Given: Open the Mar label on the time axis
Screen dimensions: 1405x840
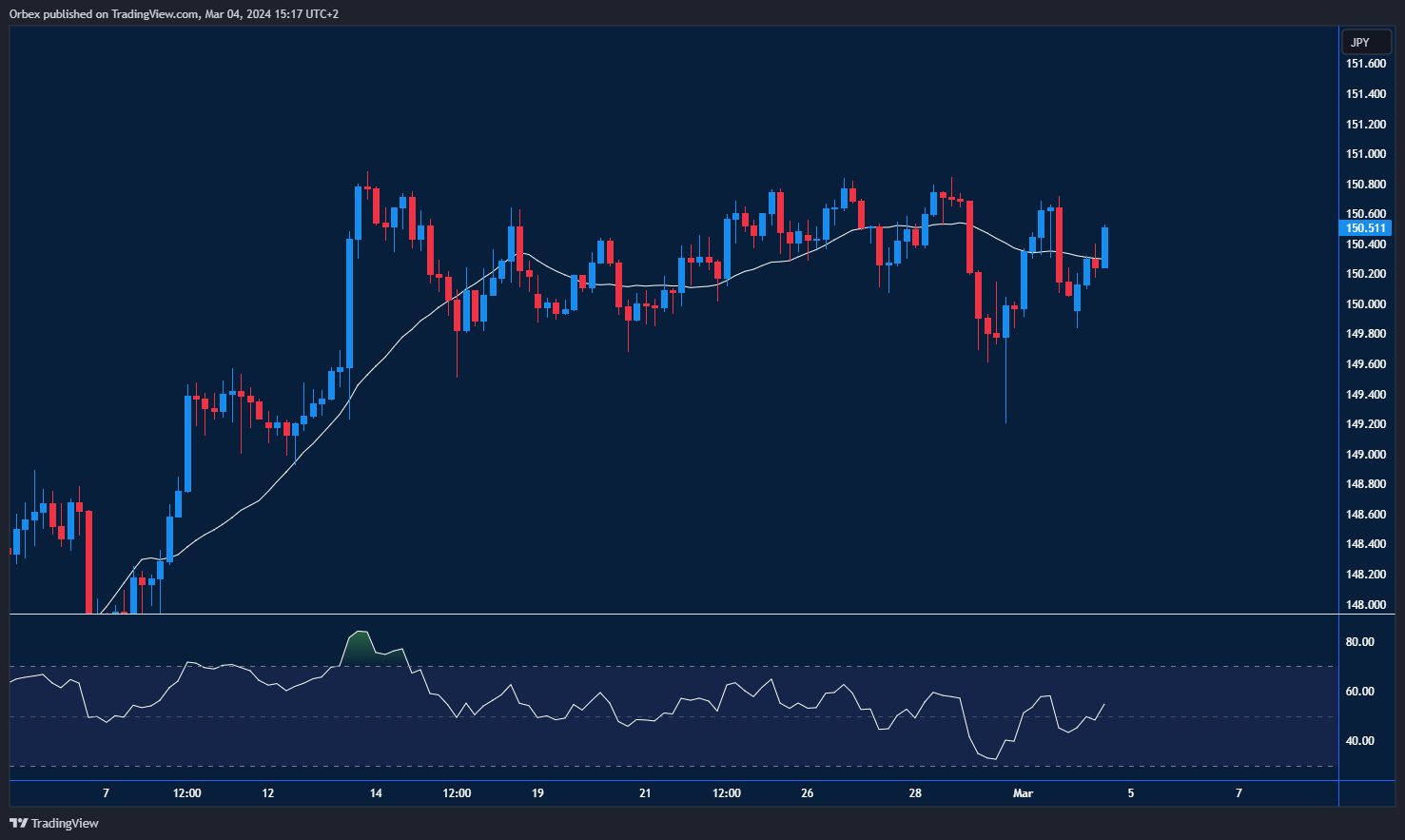Looking at the screenshot, I should [1024, 792].
